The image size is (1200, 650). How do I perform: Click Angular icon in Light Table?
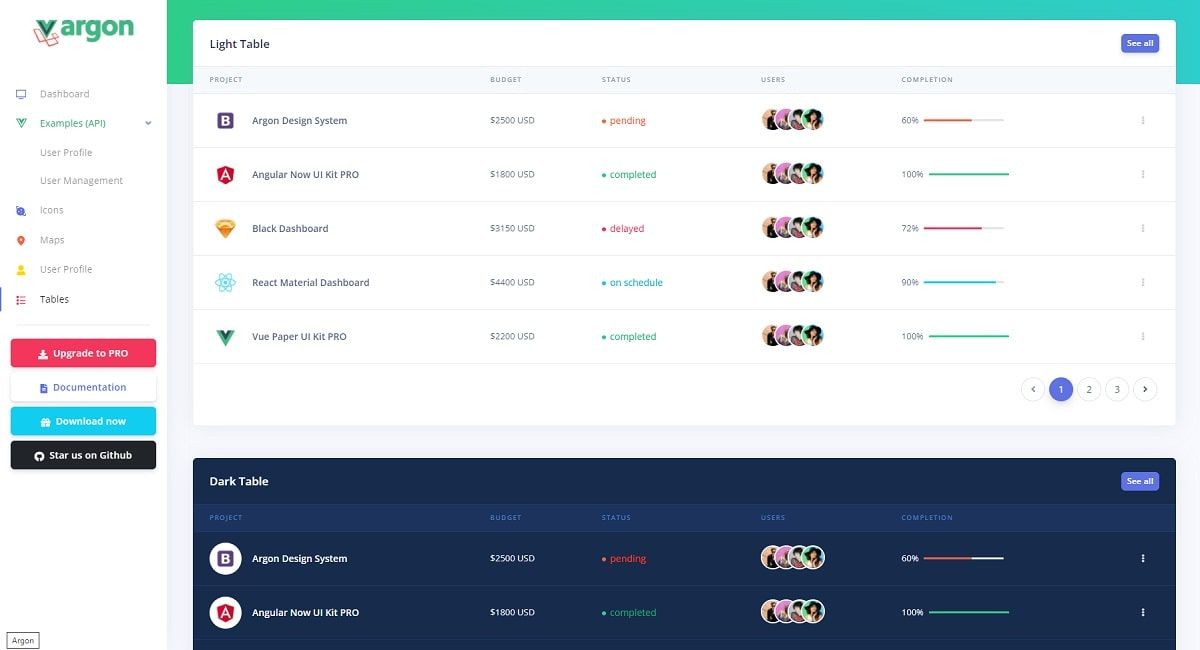click(x=225, y=175)
